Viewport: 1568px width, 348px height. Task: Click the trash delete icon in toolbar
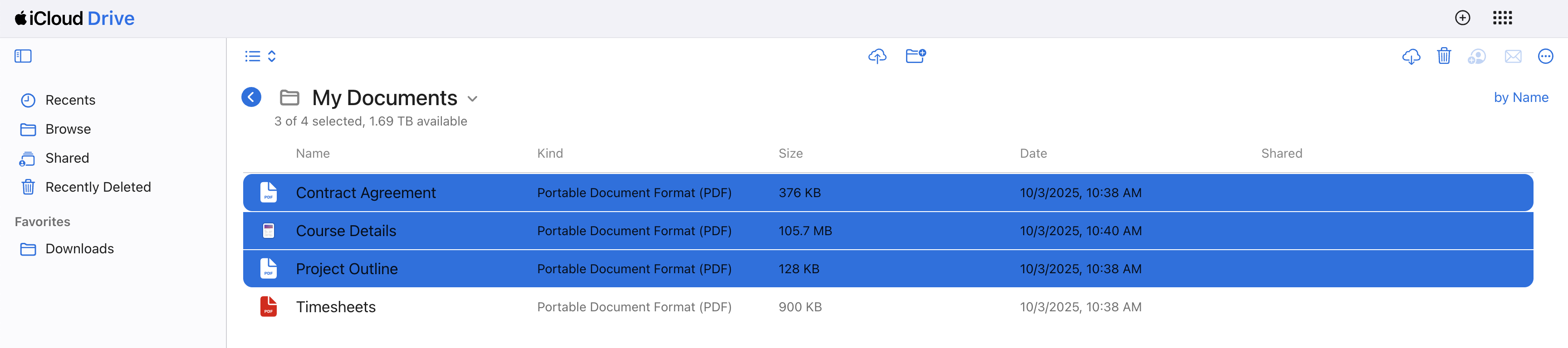(1443, 57)
